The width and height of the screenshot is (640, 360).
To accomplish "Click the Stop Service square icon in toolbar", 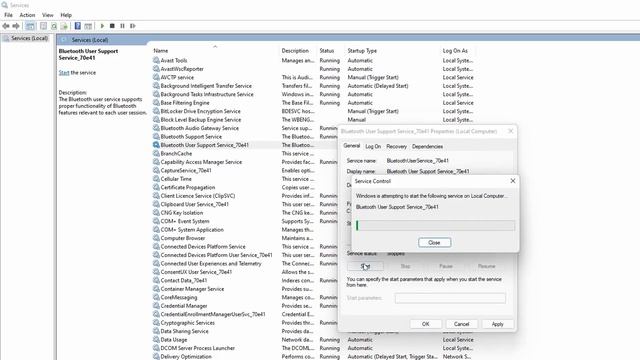I will tap(112, 26).
